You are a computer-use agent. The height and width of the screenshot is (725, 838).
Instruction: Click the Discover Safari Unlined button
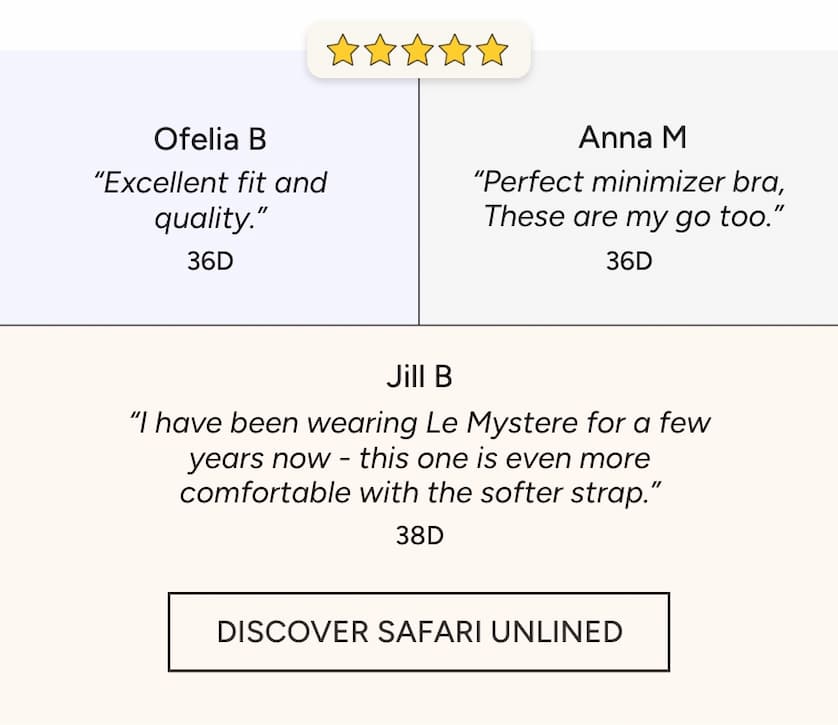(x=419, y=632)
